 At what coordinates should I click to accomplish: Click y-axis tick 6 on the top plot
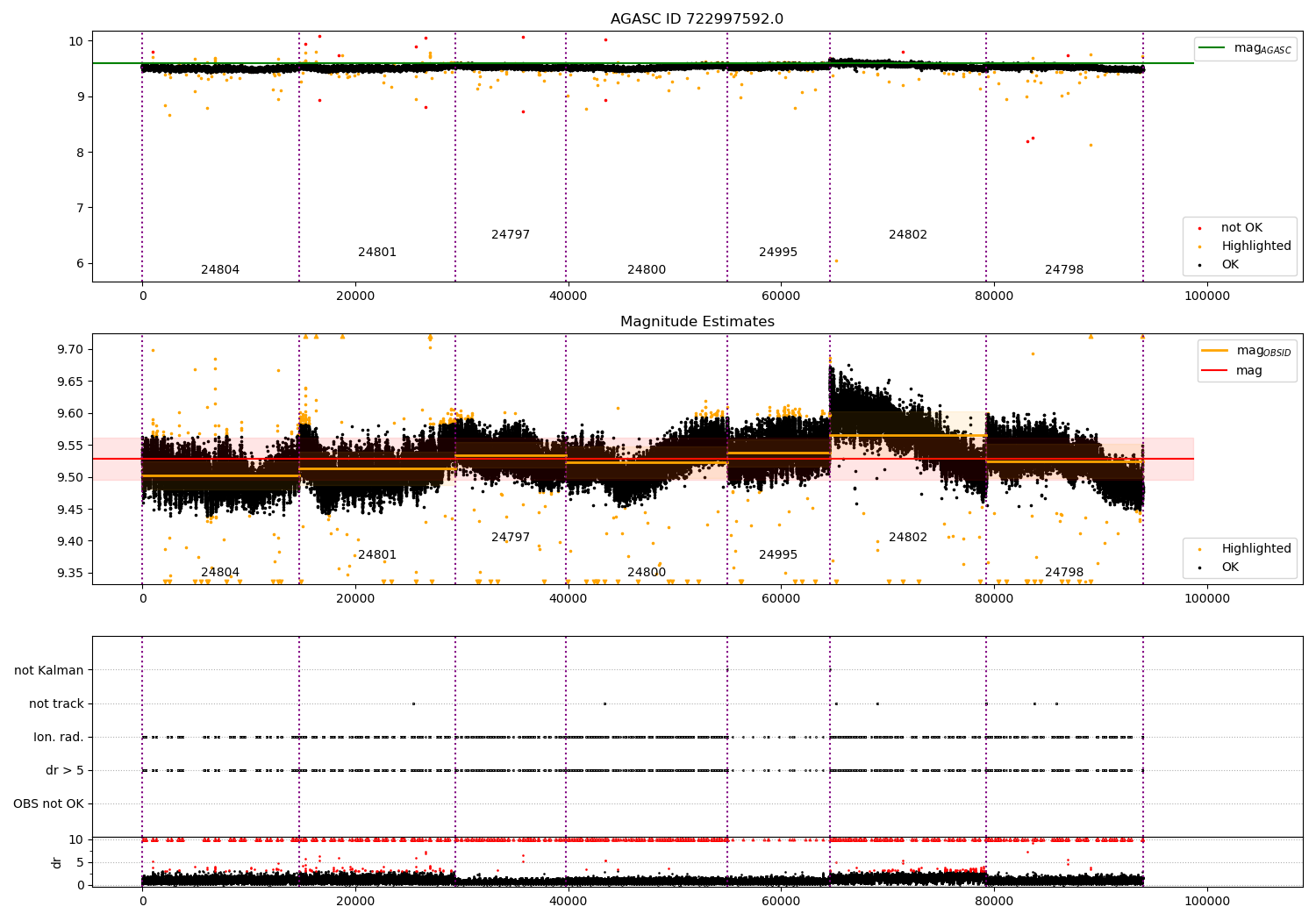[x=78, y=263]
